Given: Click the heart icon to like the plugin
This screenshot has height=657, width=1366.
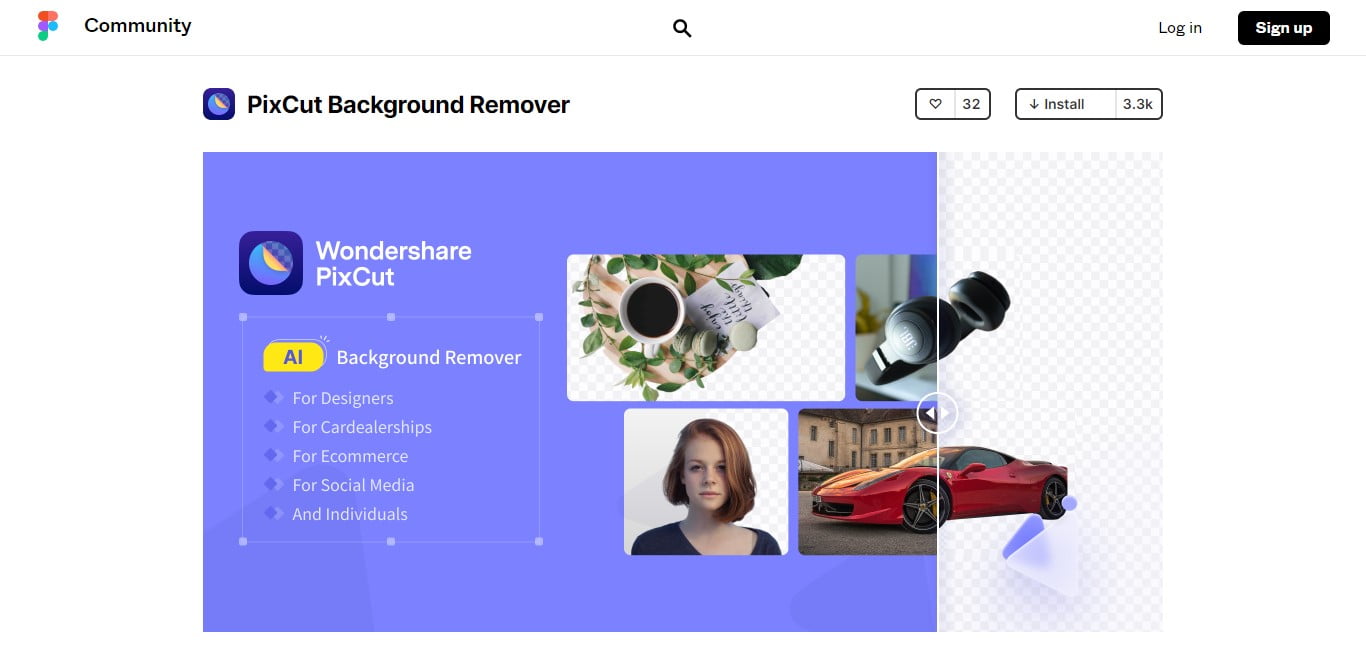Looking at the screenshot, I should click(x=936, y=104).
